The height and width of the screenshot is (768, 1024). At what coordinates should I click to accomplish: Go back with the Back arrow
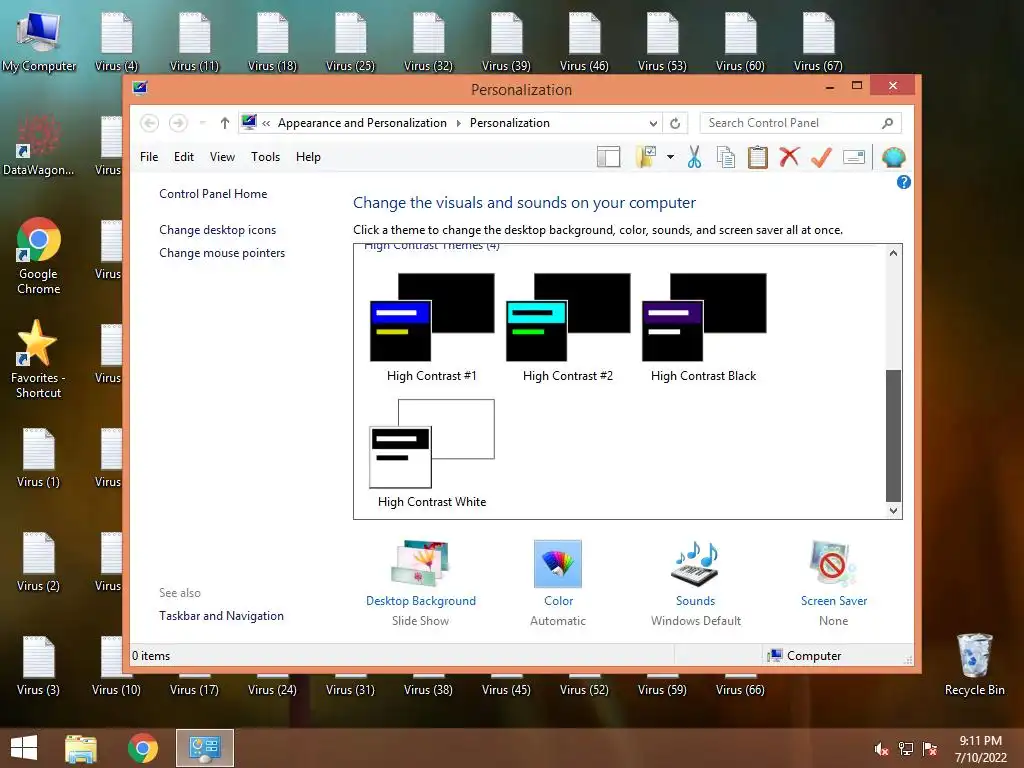[150, 123]
